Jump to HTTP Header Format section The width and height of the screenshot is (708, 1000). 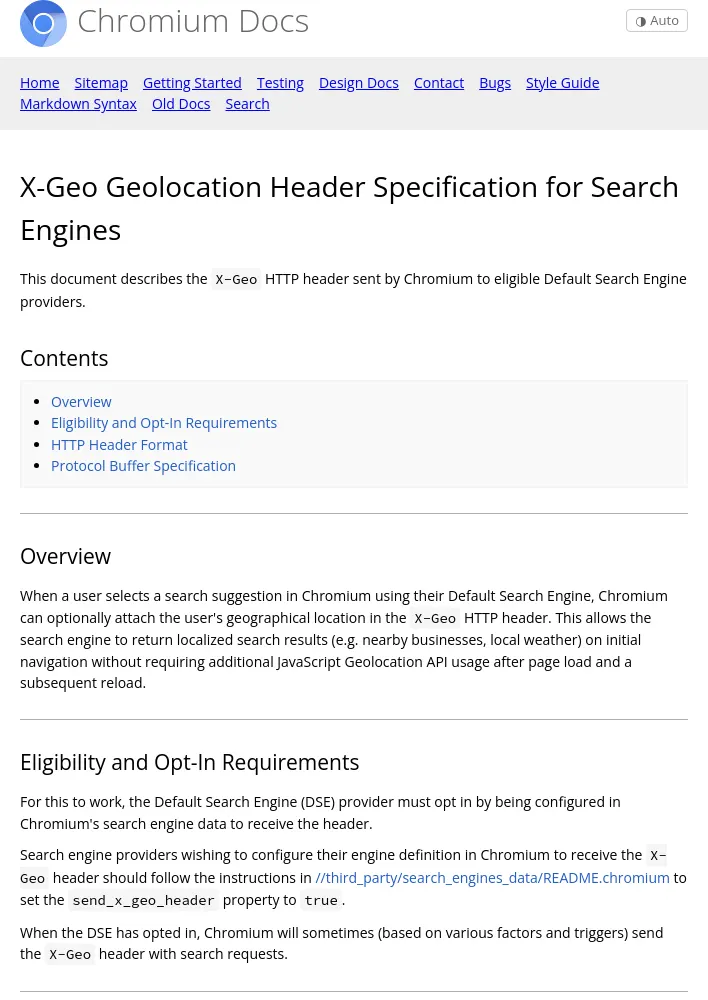(x=119, y=445)
